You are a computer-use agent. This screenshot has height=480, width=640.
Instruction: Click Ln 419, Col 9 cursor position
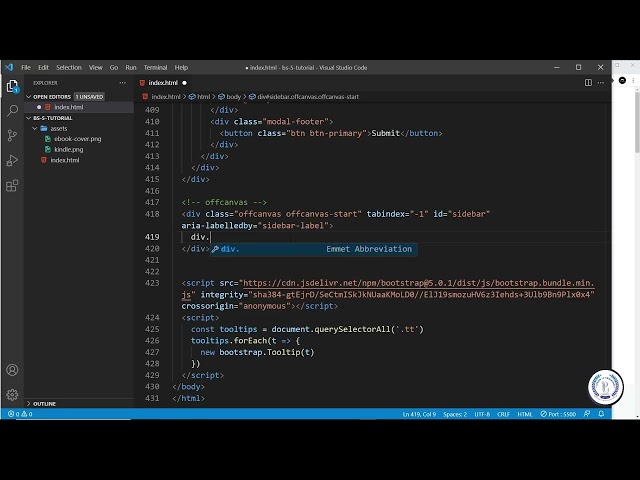click(419, 414)
